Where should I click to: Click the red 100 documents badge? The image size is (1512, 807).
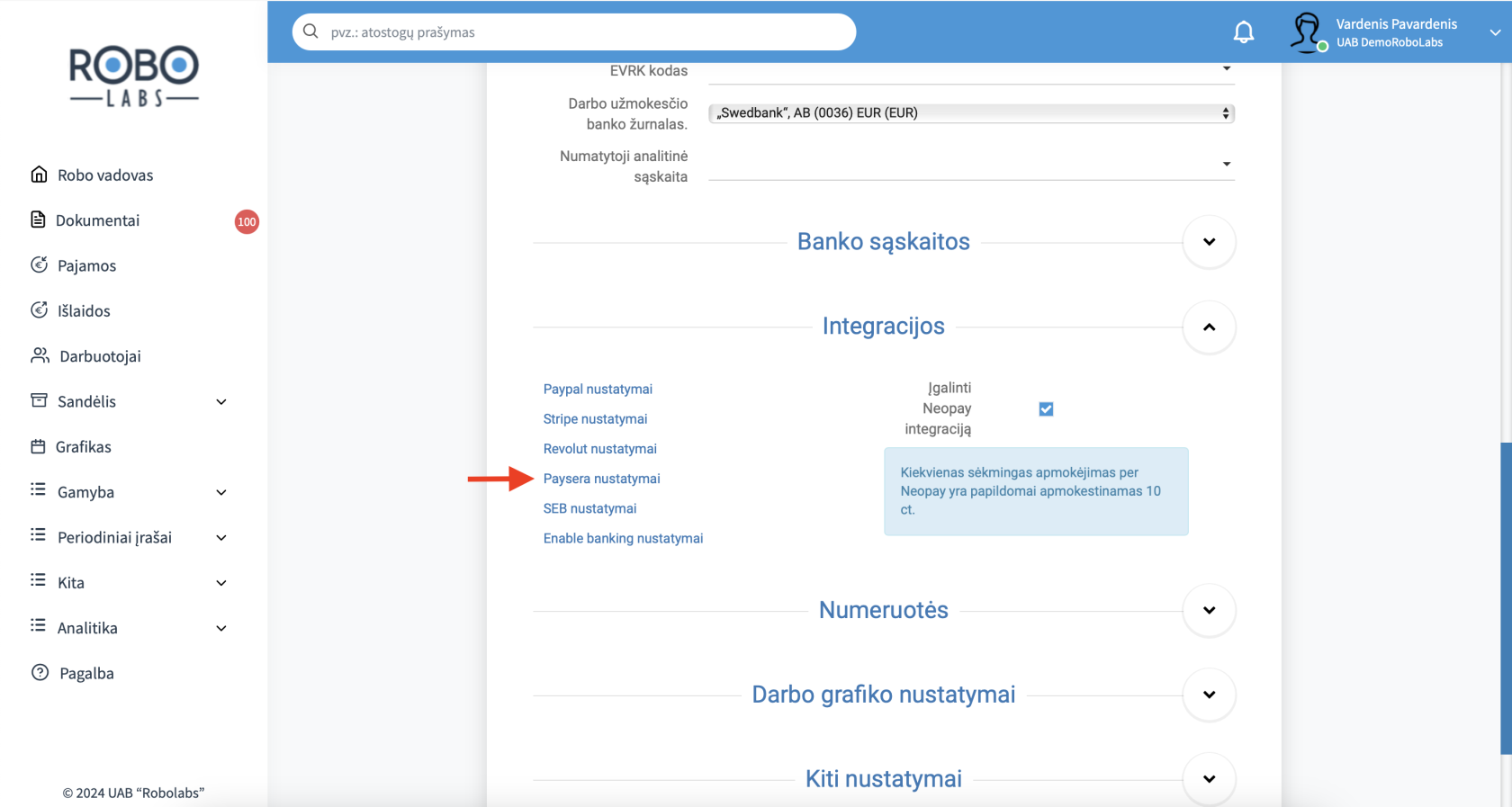pyautogui.click(x=247, y=221)
